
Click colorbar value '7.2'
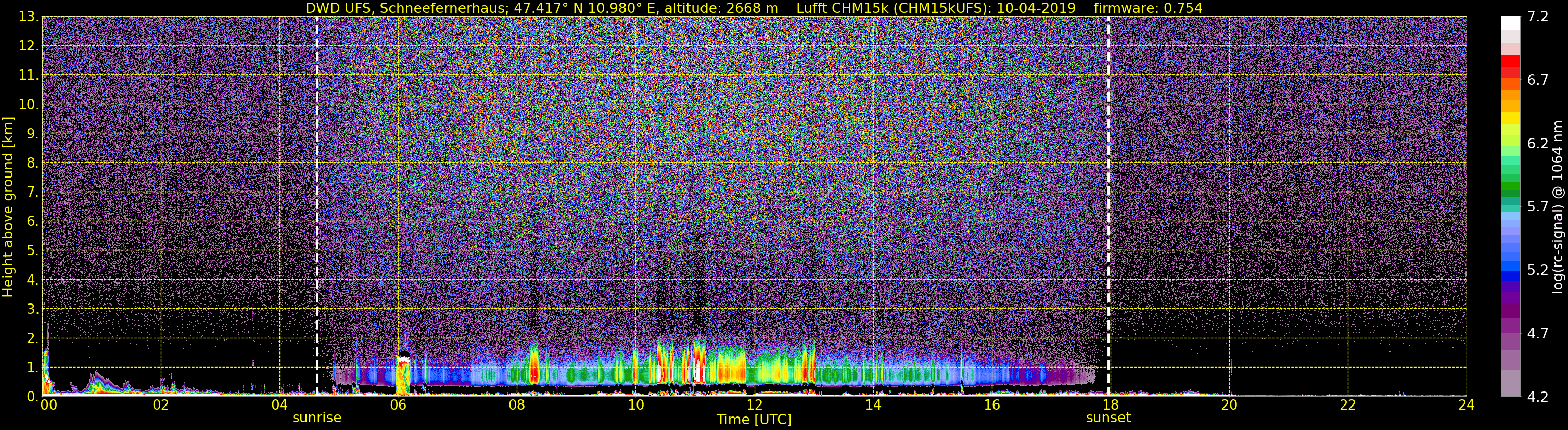pyautogui.click(x=1538, y=17)
